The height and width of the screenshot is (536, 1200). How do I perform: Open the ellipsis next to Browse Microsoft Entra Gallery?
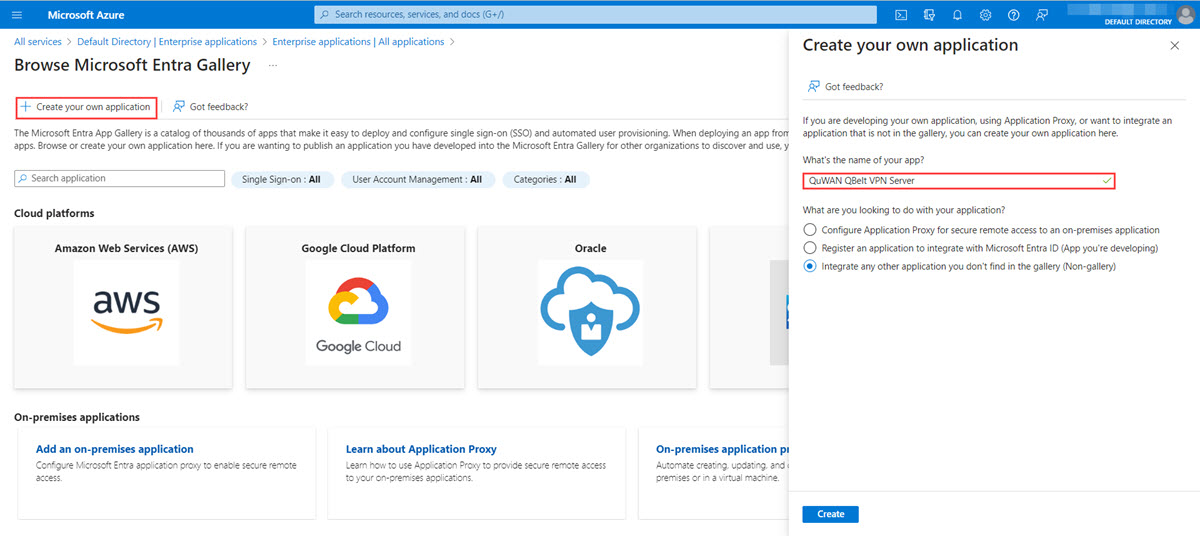273,65
